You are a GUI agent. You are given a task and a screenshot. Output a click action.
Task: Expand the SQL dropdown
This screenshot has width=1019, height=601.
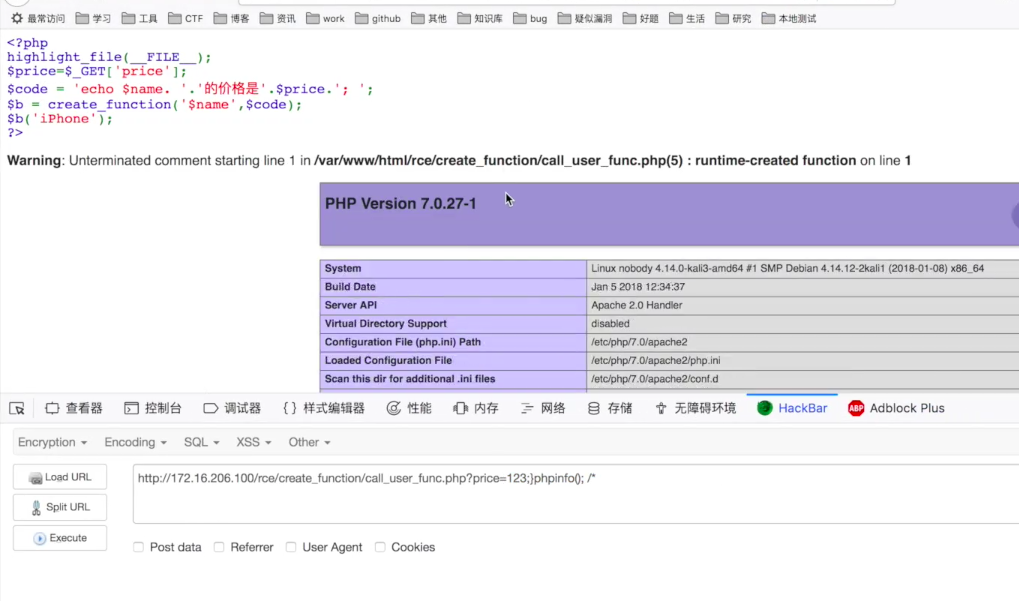tap(201, 442)
